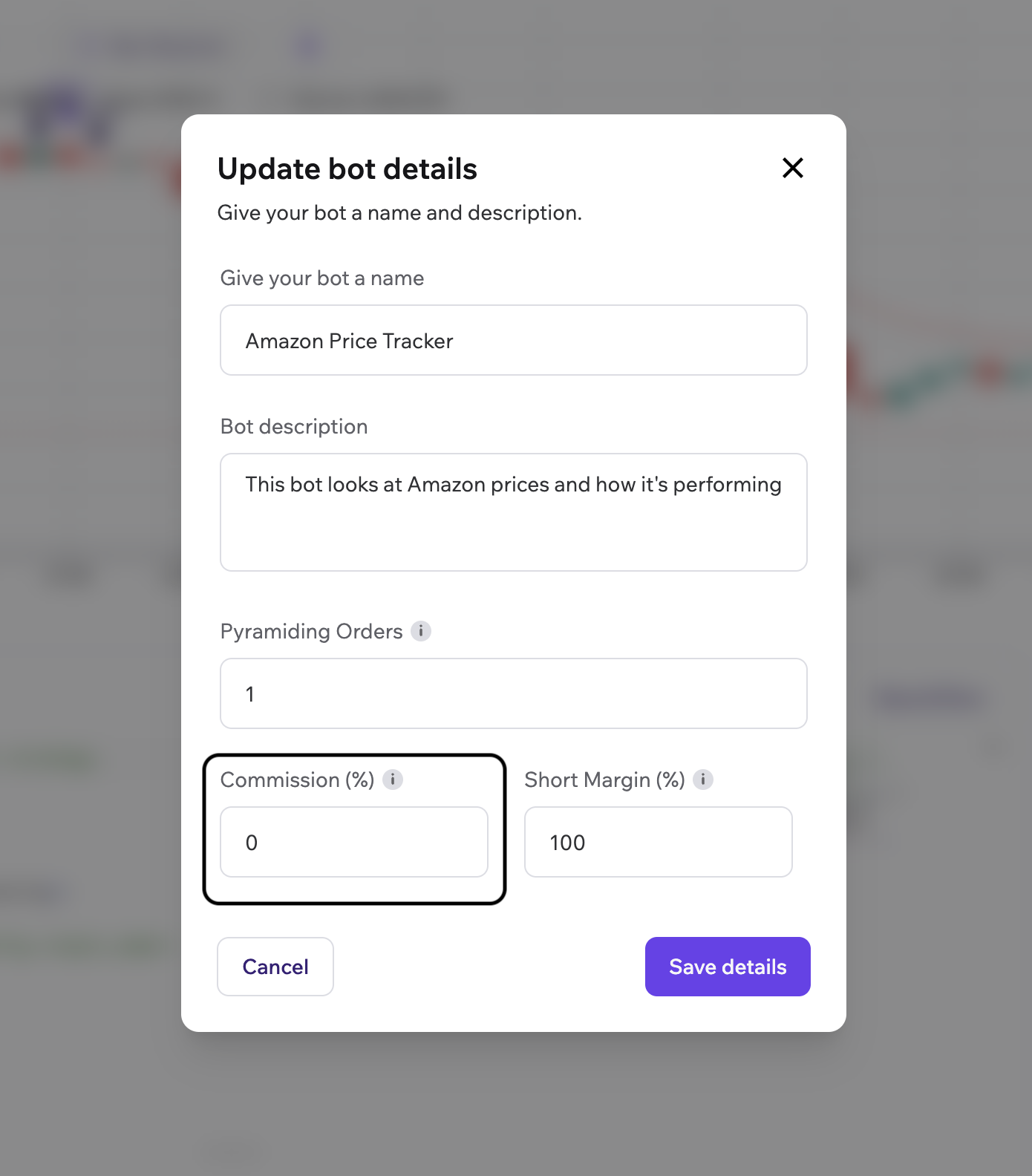Click the Save details button
The image size is (1032, 1176).
pos(728,967)
